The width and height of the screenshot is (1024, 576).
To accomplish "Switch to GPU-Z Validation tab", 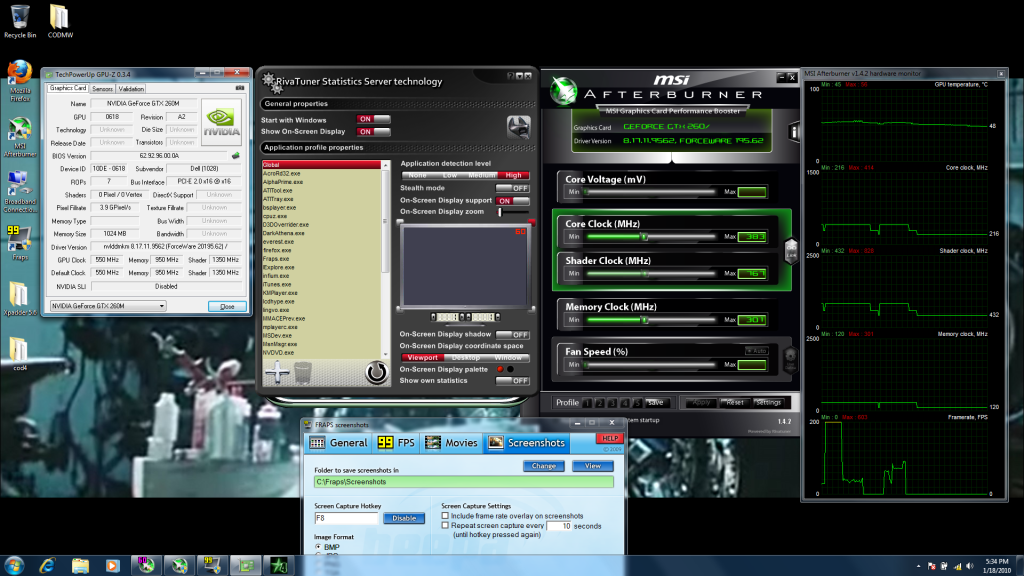I will pos(131,88).
